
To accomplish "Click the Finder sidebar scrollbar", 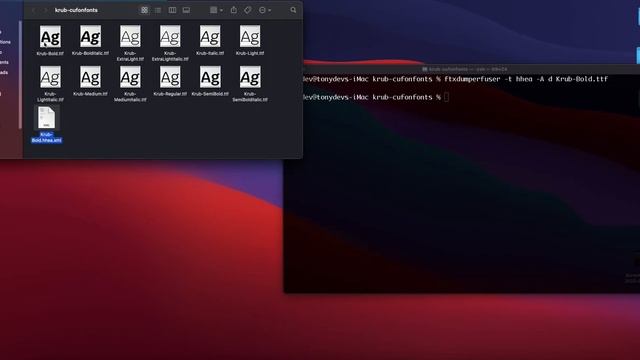I will point(20,76).
